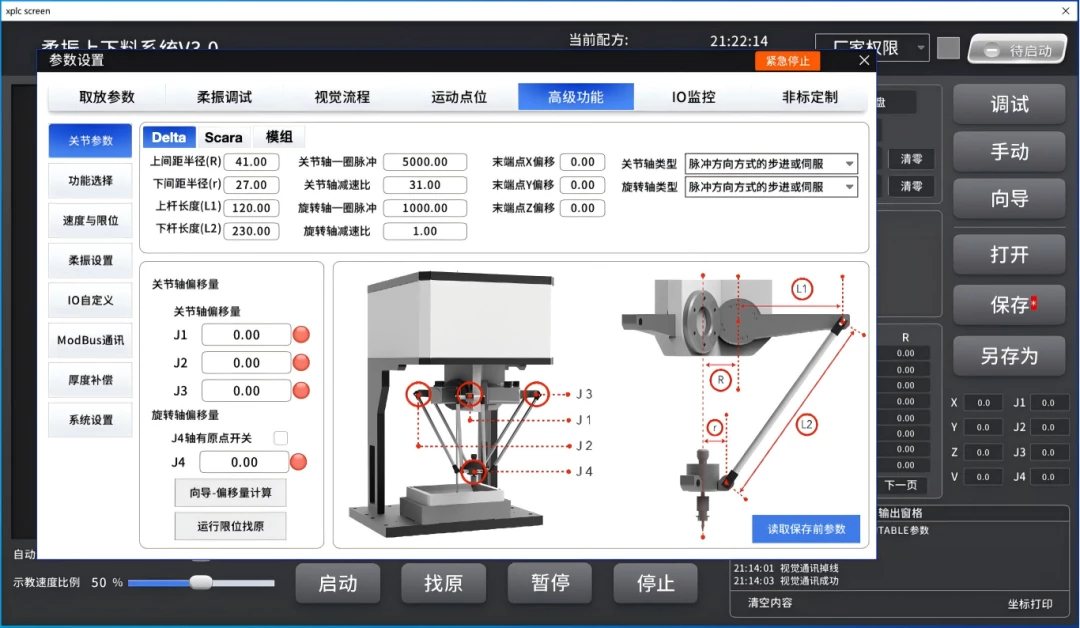Click the 旋转轴减速比 input field
The height and width of the screenshot is (628, 1080).
click(425, 231)
